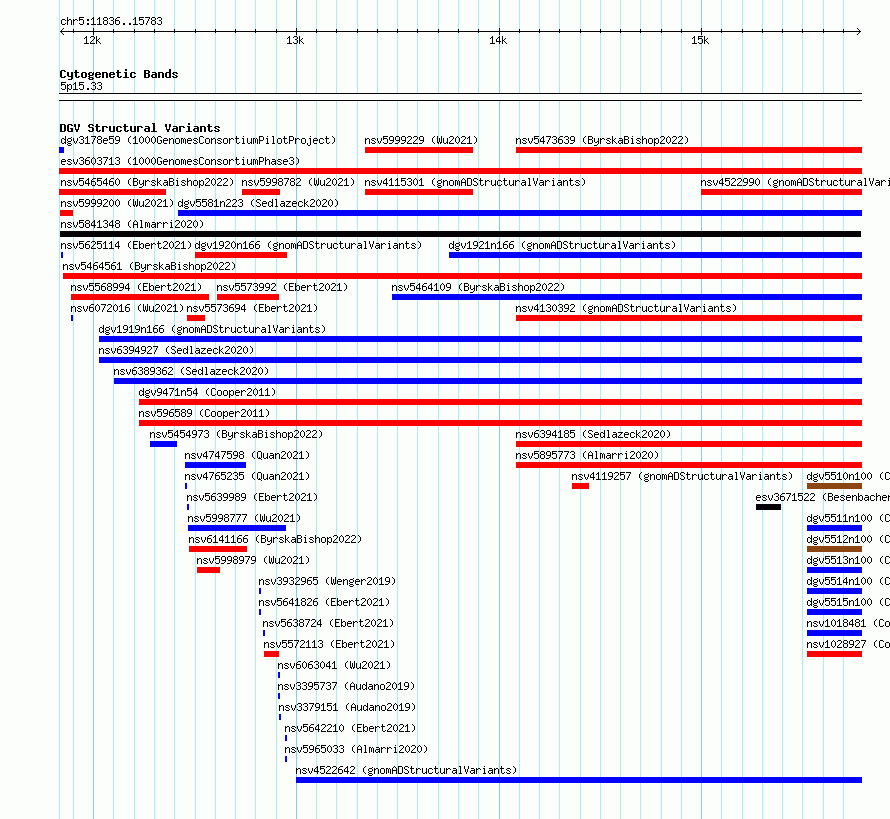Click nsv4747598 (Quan2021) label
This screenshot has height=819, width=890.
(x=247, y=455)
